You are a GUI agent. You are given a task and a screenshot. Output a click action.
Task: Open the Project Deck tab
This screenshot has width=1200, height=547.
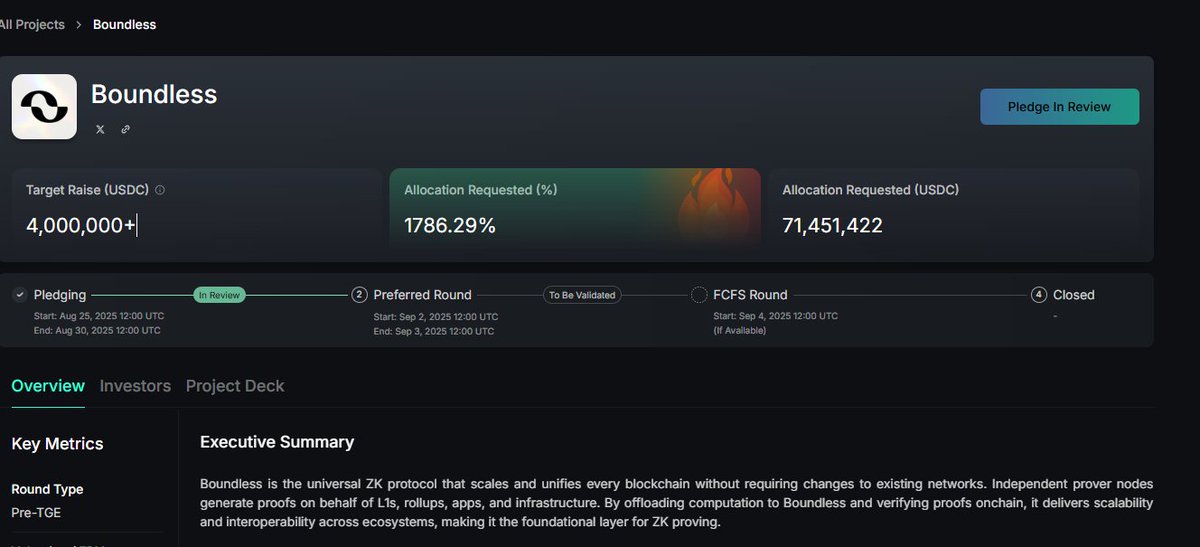(x=235, y=386)
